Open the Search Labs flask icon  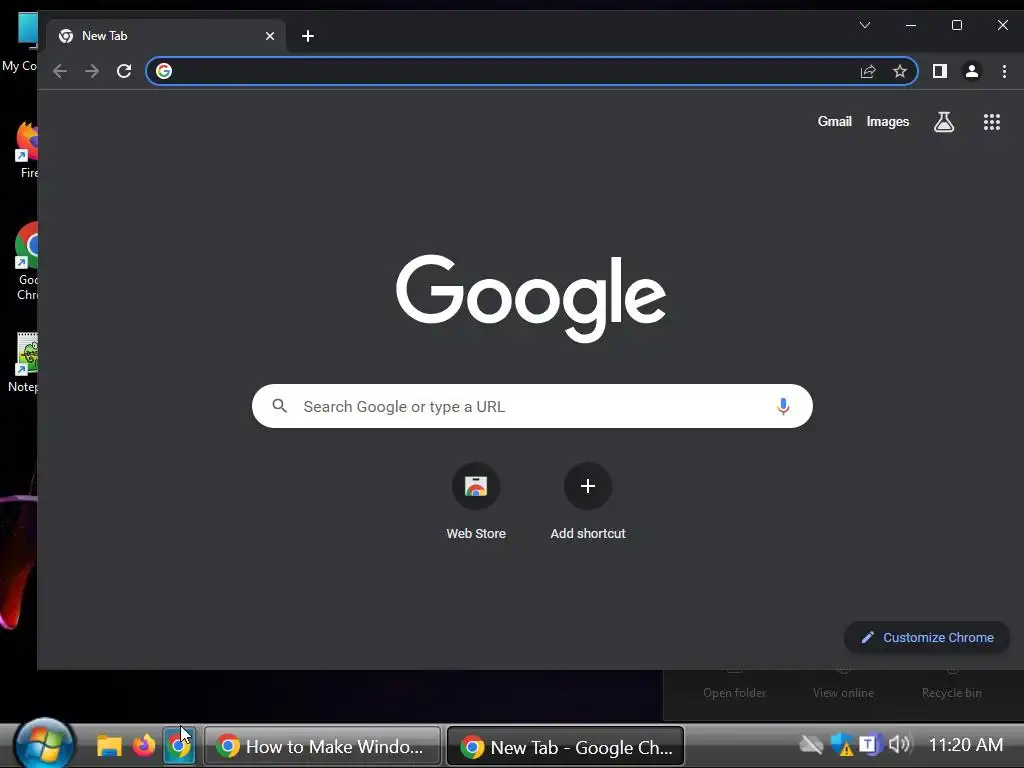[x=944, y=121]
